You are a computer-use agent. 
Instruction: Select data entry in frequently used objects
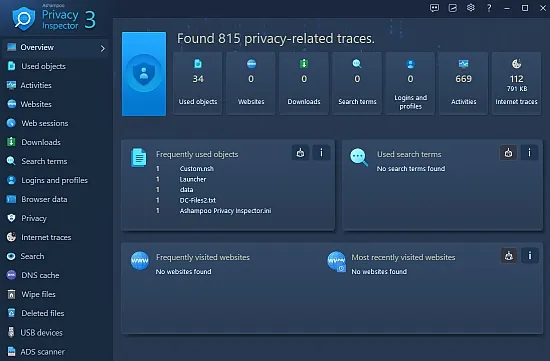[x=186, y=190]
